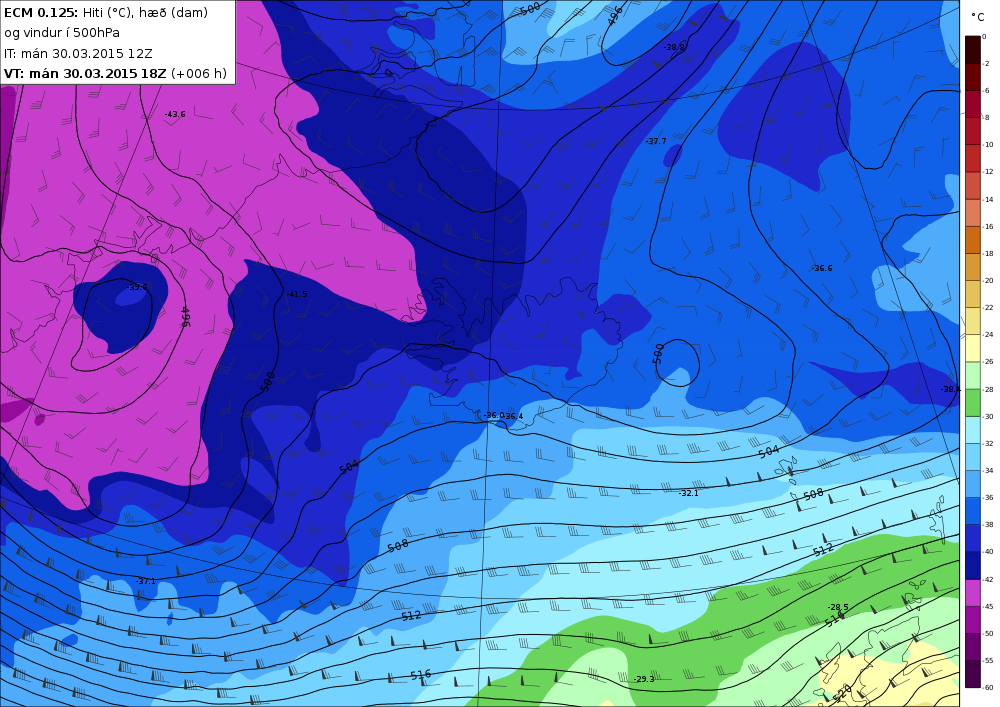Click the '-32.1' temperature value on the map
This screenshot has height=707, width=1000.
(x=688, y=493)
